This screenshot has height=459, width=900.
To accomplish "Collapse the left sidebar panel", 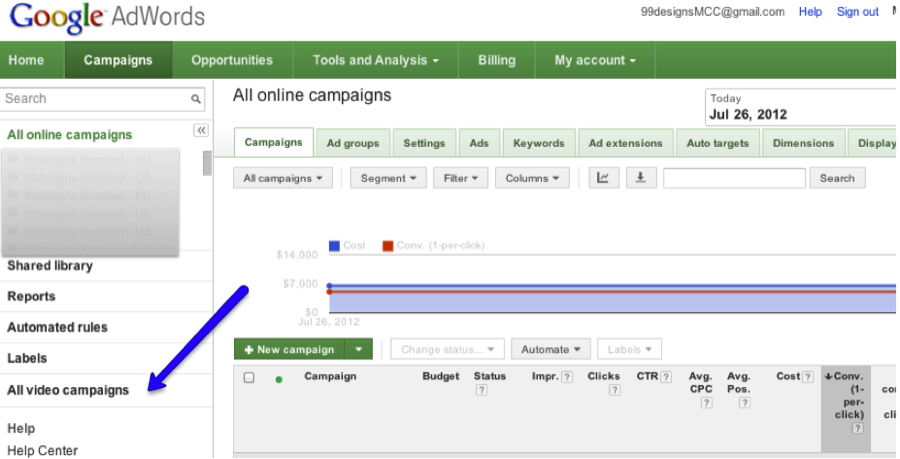I will [x=200, y=130].
